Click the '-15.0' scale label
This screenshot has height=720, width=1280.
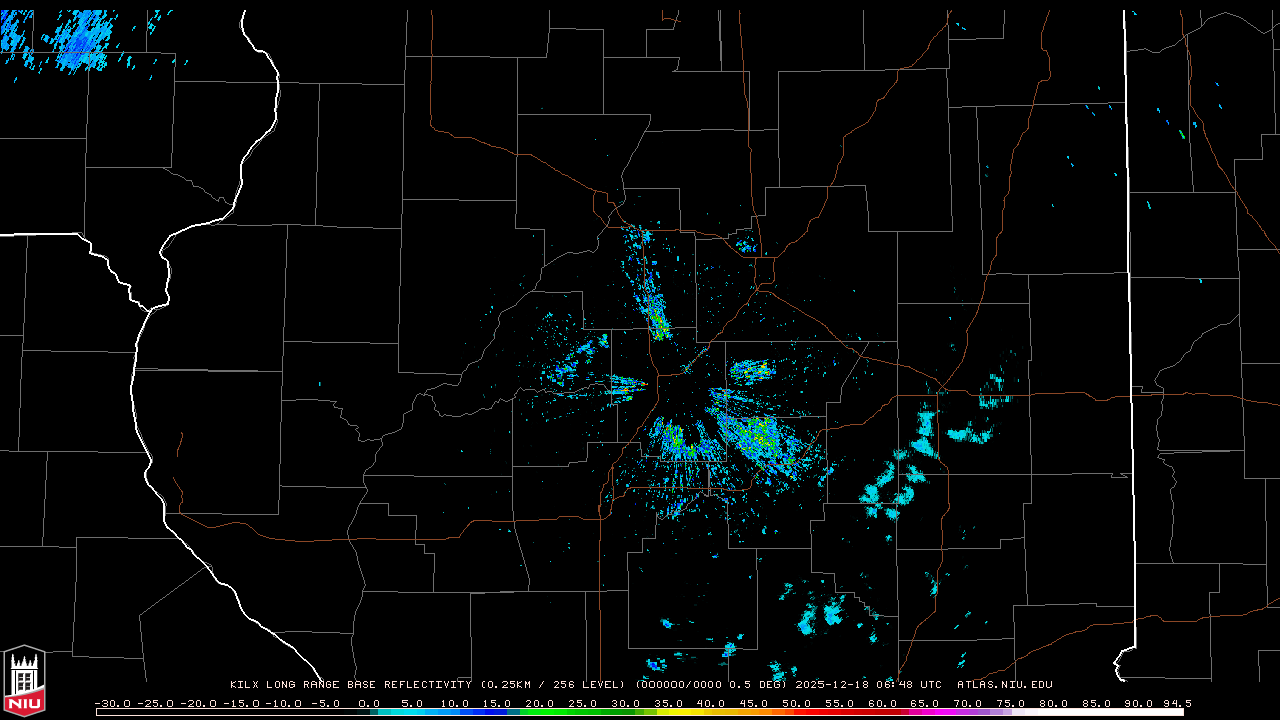242,703
